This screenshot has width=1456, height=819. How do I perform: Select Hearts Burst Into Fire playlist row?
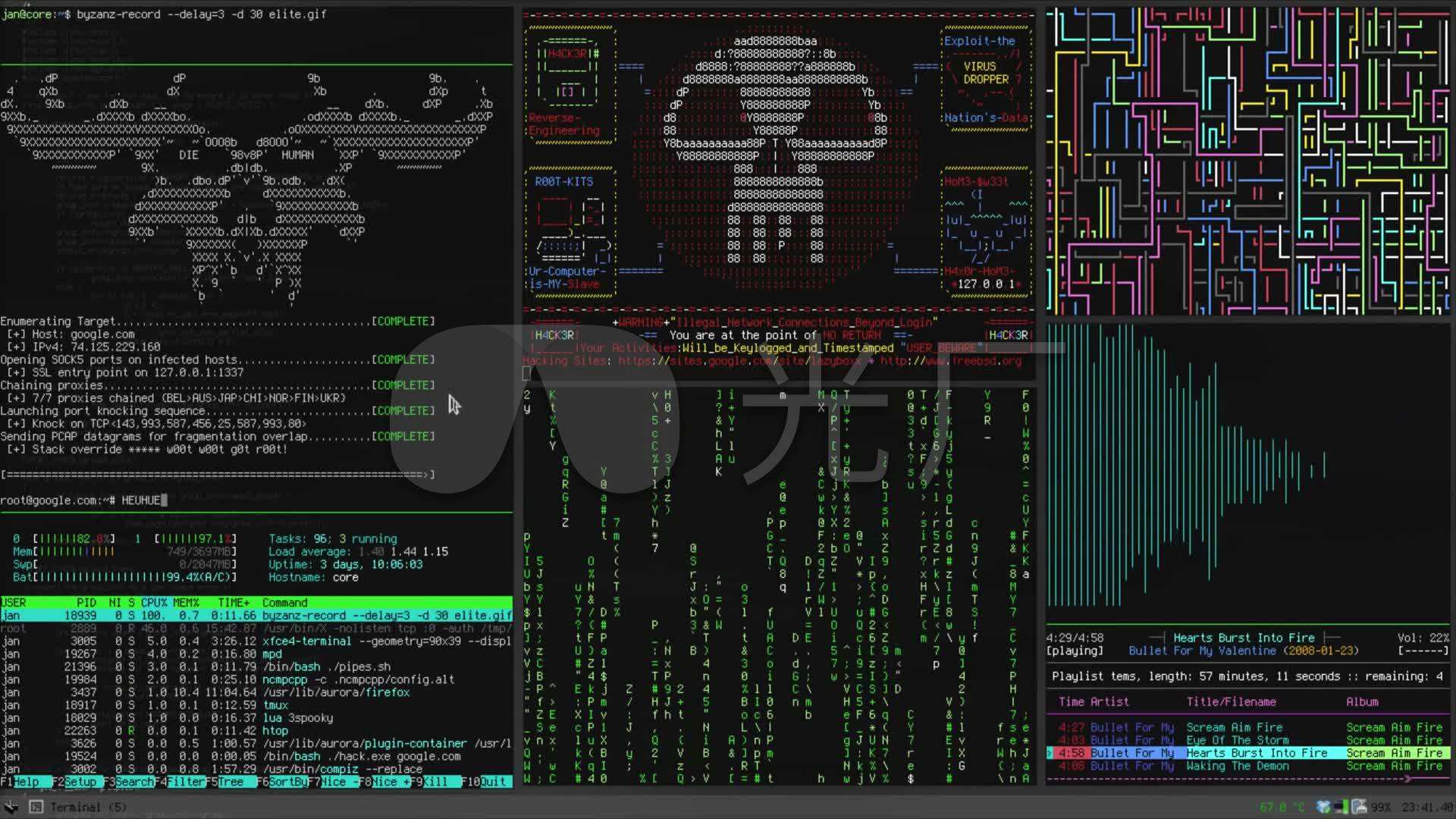coord(1248,754)
